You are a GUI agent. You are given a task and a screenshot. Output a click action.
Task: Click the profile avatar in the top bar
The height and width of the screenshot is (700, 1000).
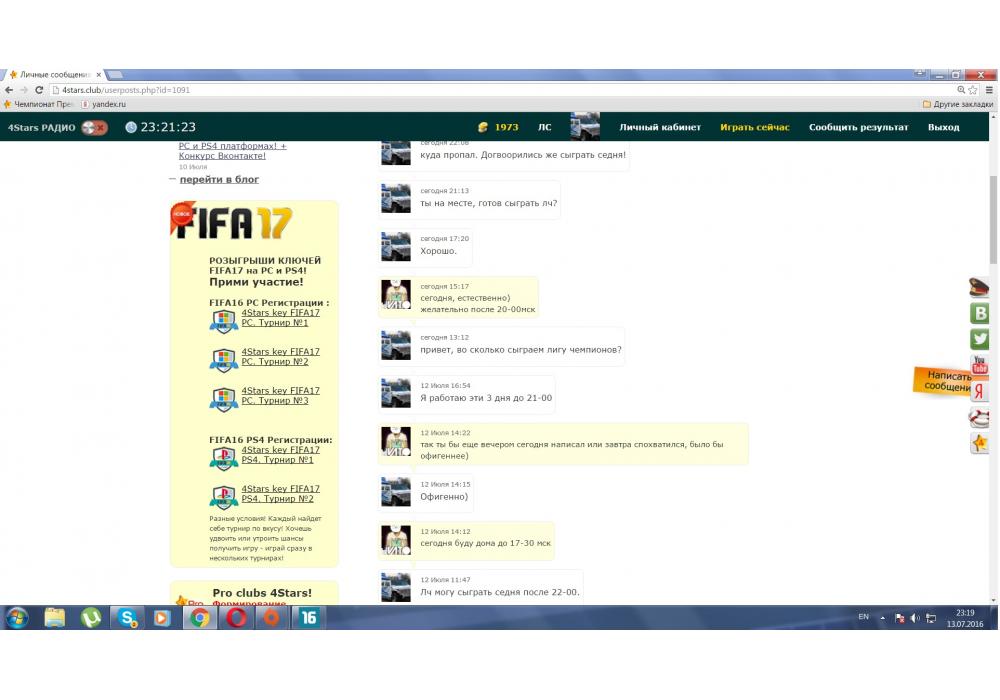pyautogui.click(x=585, y=127)
